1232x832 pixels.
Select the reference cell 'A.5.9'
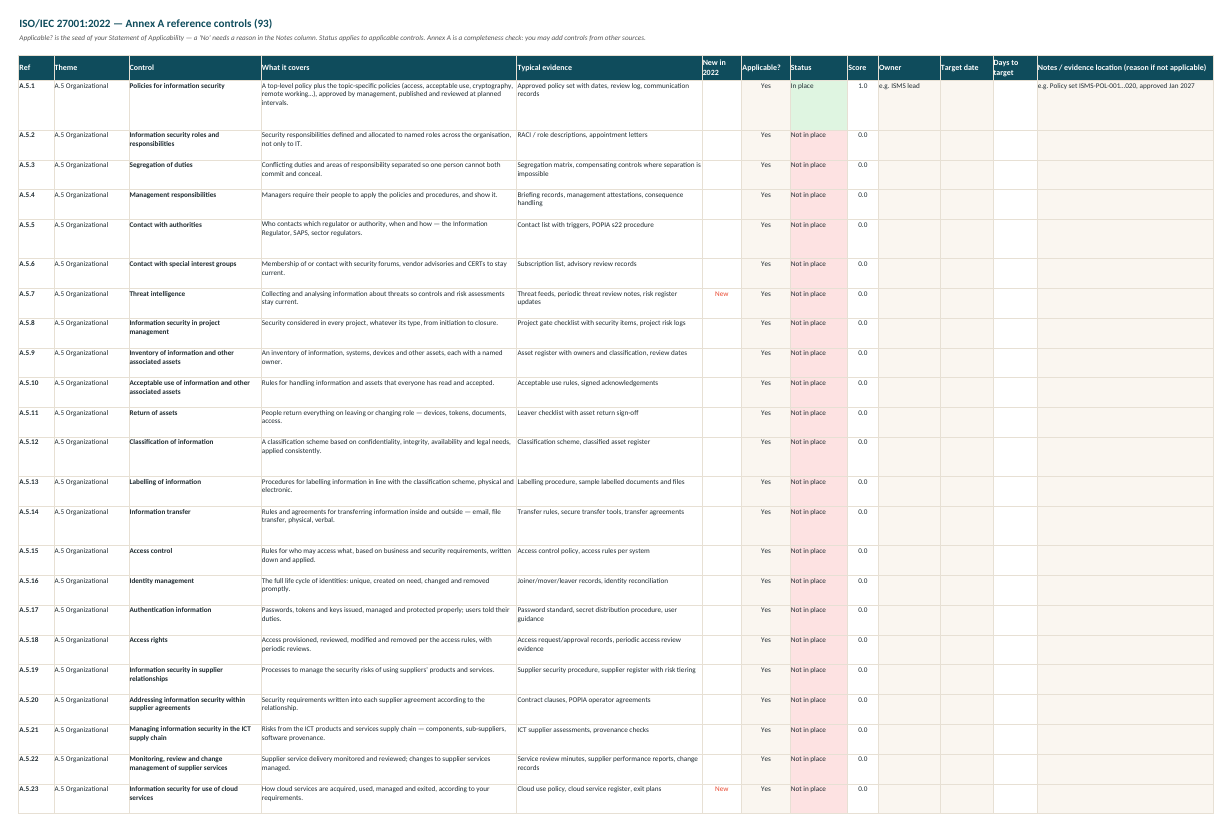click(x=35, y=362)
